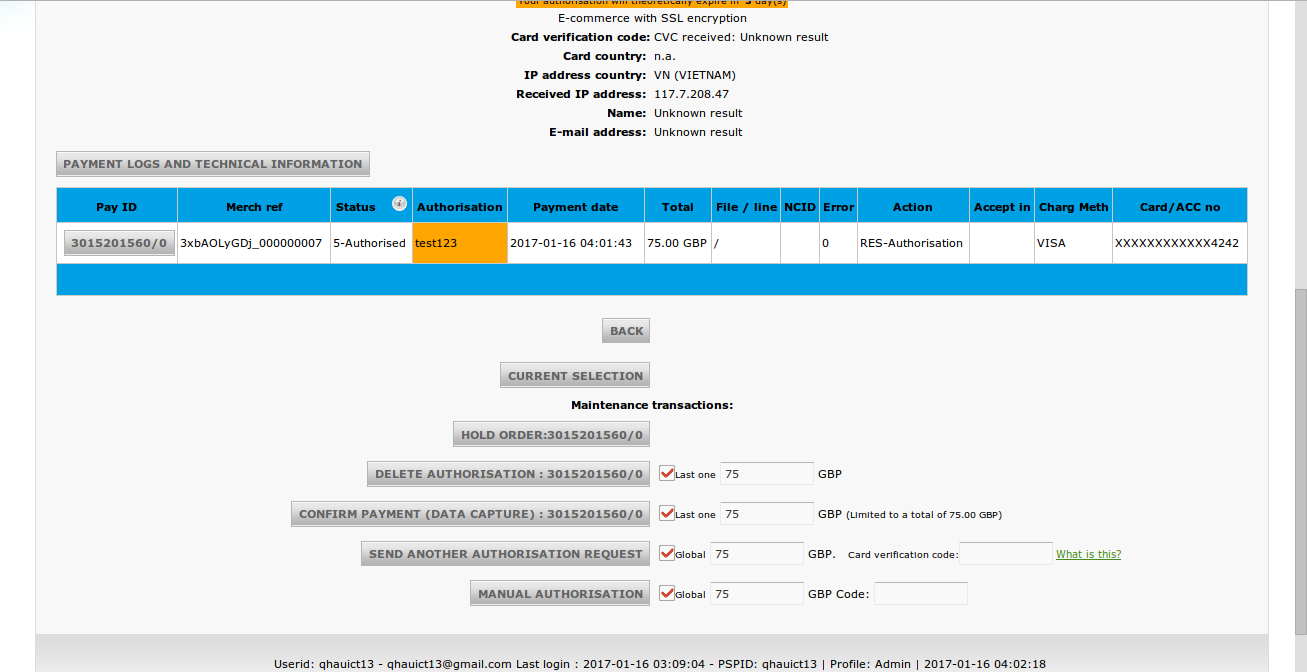Click Delete Authorisation button
This screenshot has height=672, width=1307.
coord(509,474)
